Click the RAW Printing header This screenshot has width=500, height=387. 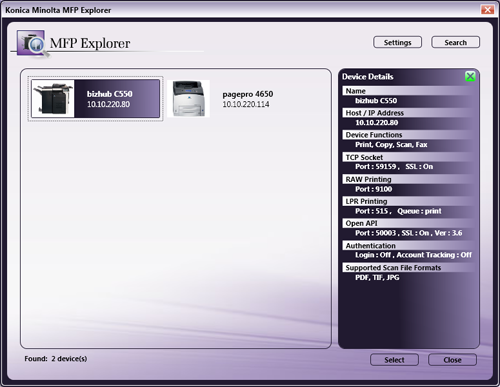[408, 179]
